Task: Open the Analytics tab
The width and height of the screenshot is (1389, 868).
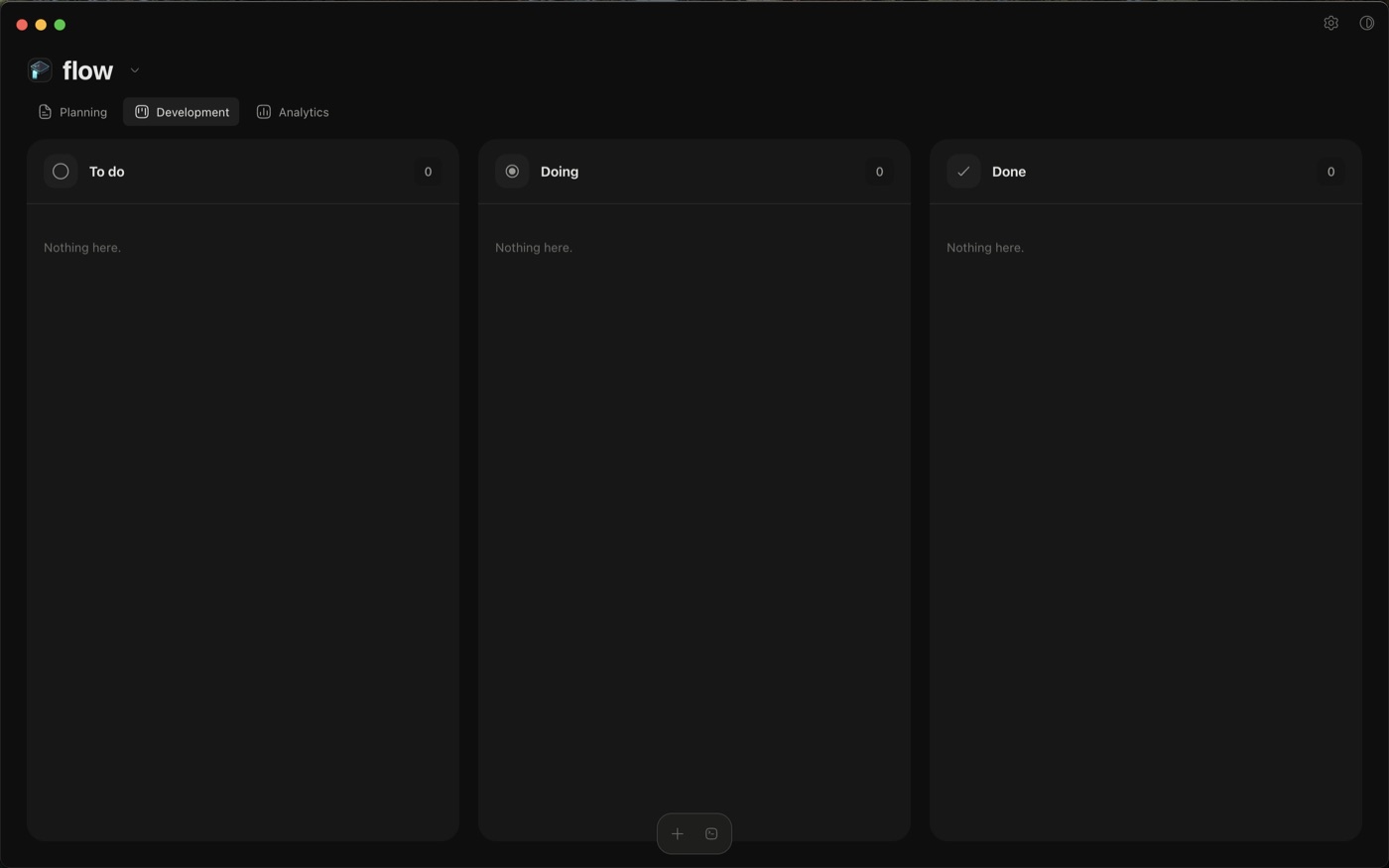Action: pos(293,112)
